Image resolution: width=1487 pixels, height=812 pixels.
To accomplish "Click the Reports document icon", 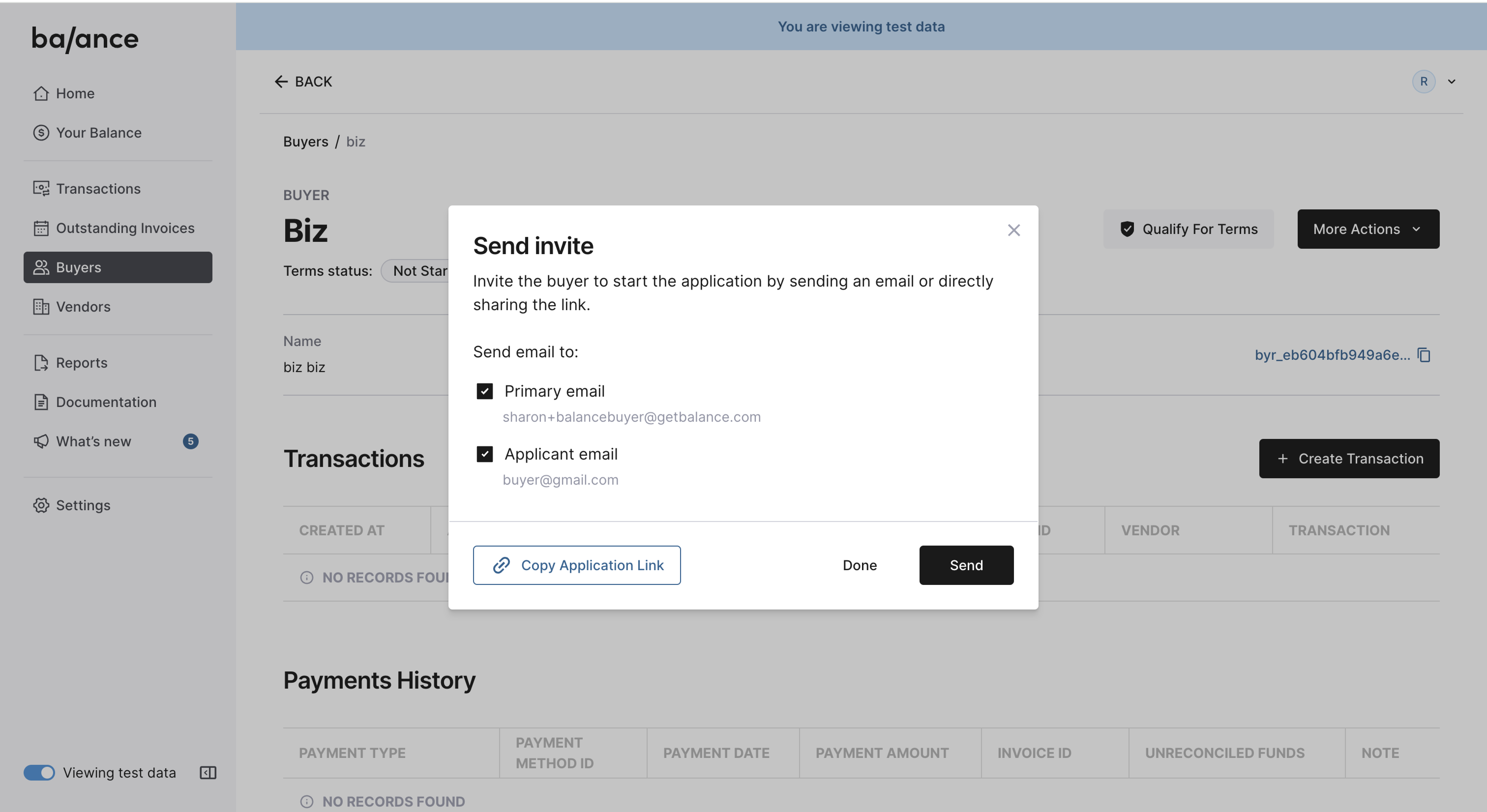I will (x=41, y=362).
